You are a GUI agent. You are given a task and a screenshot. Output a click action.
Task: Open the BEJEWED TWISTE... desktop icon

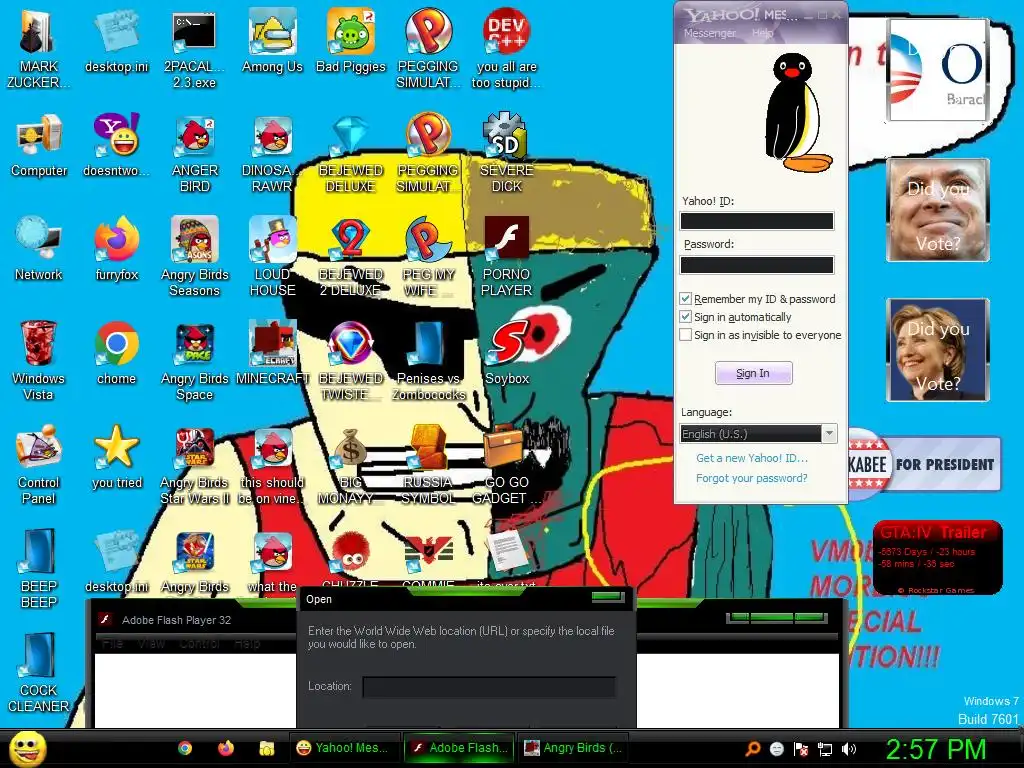350,362
